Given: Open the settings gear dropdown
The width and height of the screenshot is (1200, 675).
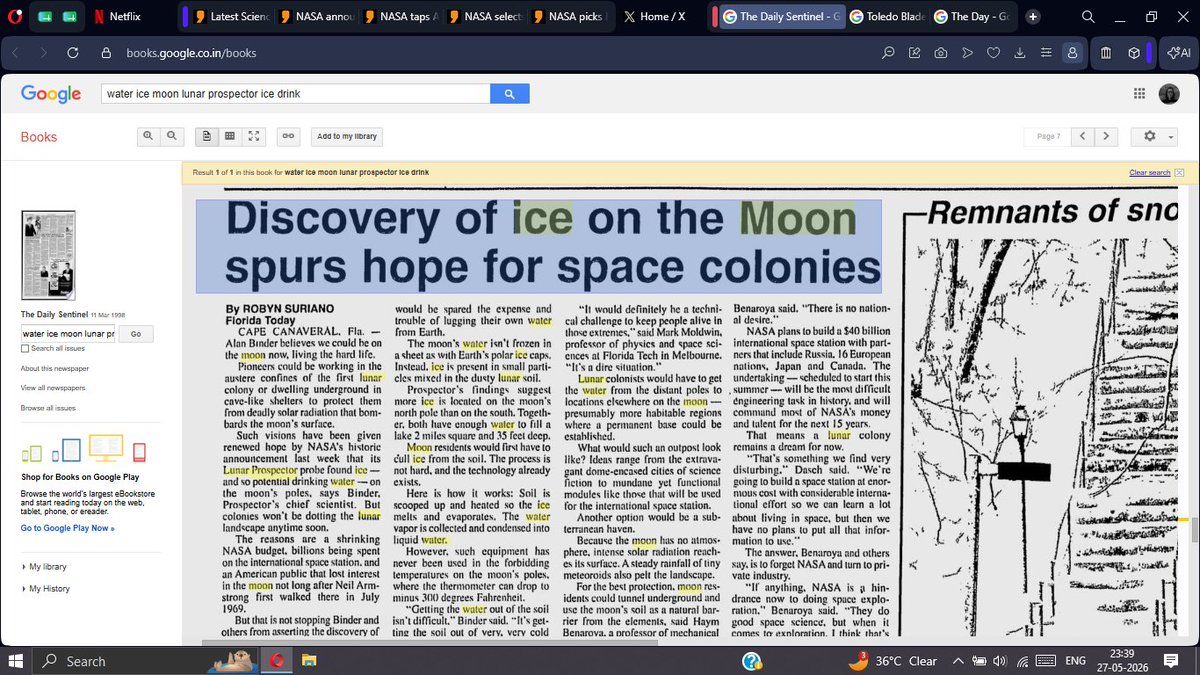Looking at the screenshot, I should coord(1156,136).
